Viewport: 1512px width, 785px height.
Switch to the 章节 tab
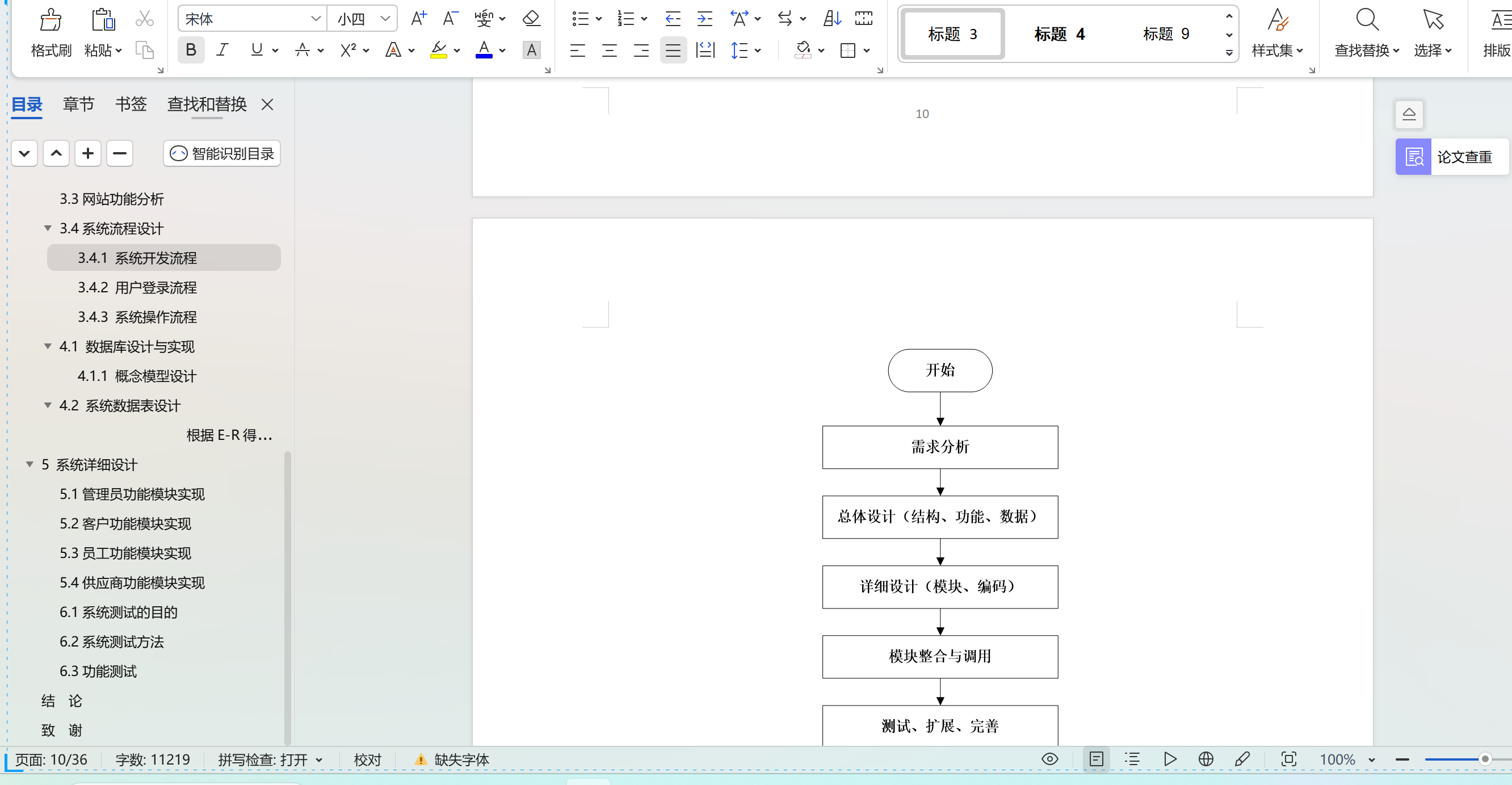(78, 104)
